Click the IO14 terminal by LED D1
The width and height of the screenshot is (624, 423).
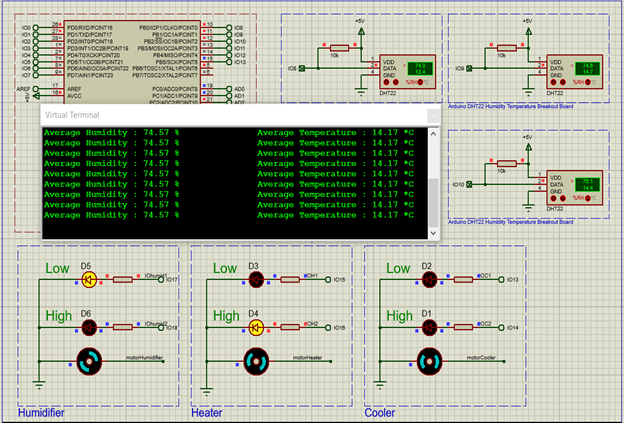coord(501,327)
